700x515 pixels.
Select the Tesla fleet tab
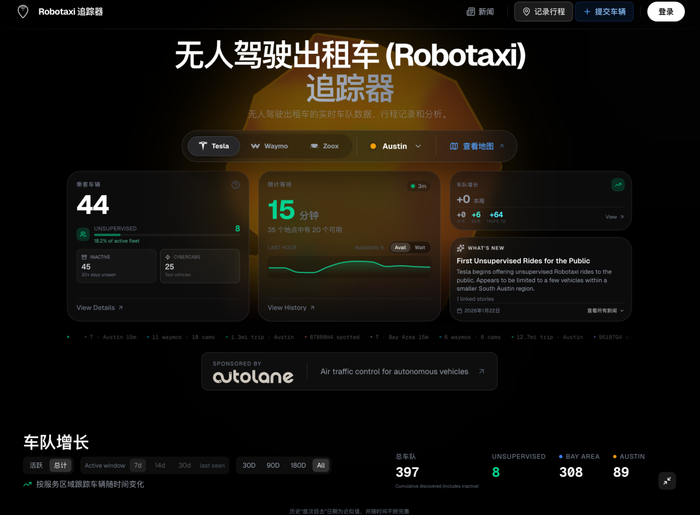(213, 146)
